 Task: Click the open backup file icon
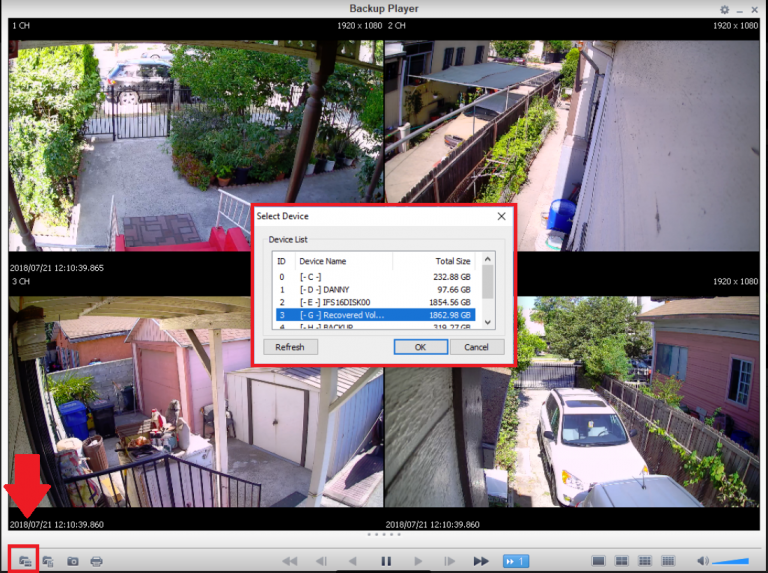(48, 561)
